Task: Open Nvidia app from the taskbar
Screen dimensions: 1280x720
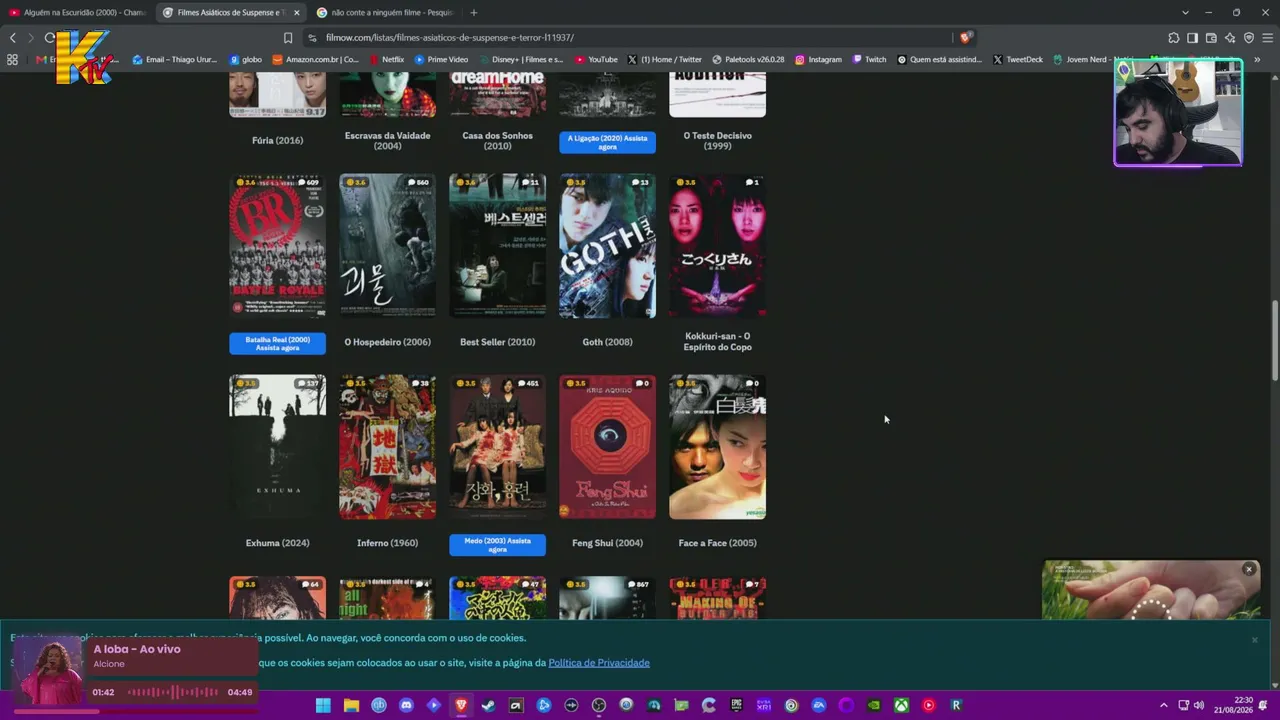Action: pyautogui.click(x=873, y=705)
